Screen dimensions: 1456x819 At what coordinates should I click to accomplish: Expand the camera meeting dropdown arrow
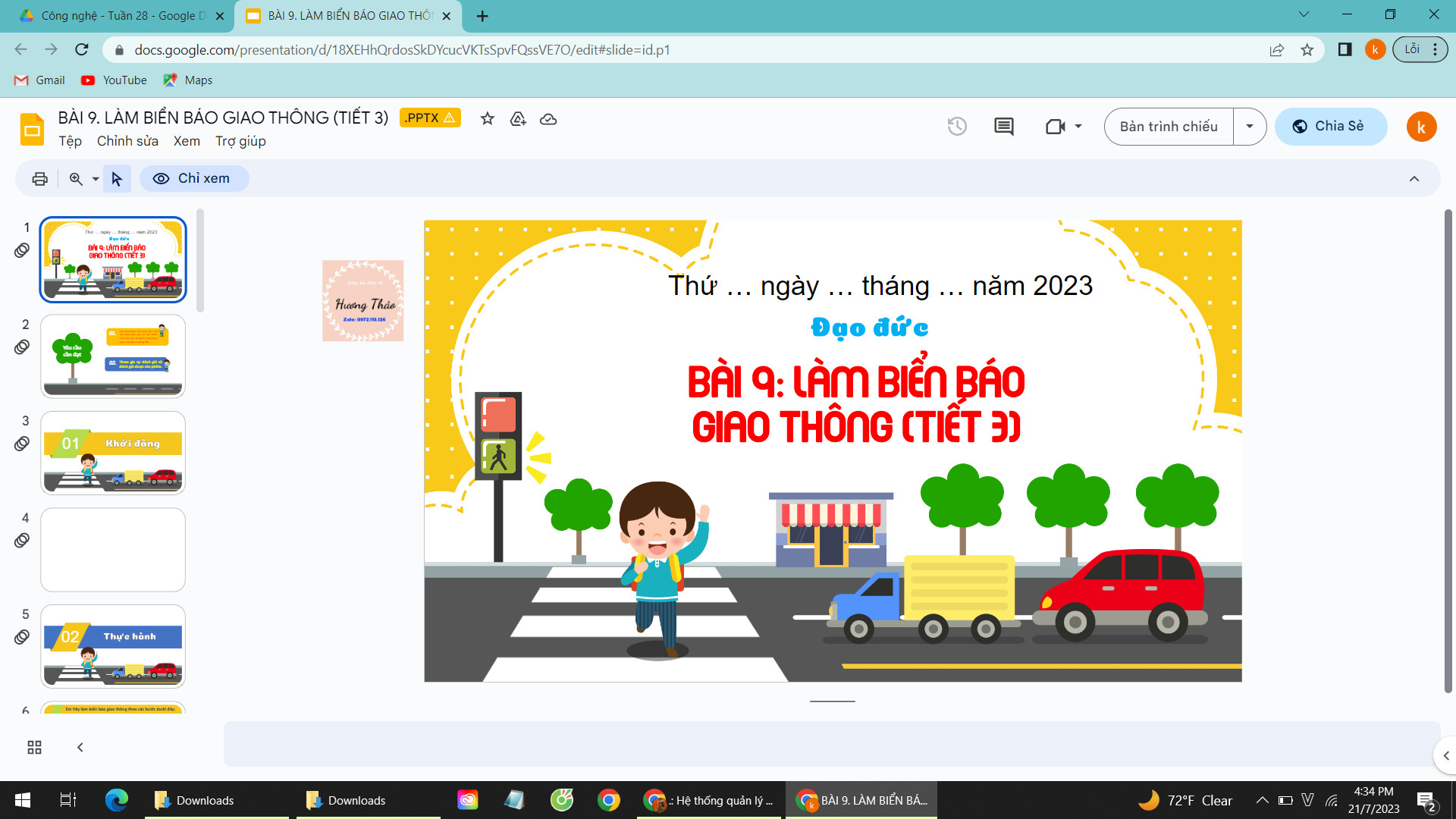tap(1078, 127)
